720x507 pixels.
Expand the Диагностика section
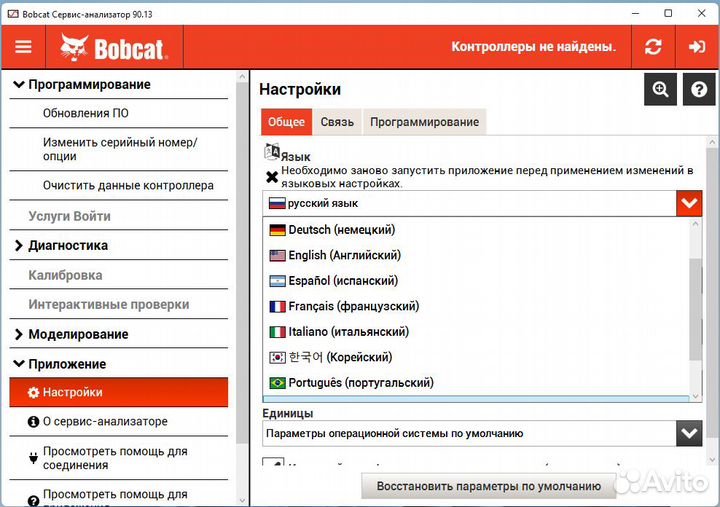tap(18, 246)
